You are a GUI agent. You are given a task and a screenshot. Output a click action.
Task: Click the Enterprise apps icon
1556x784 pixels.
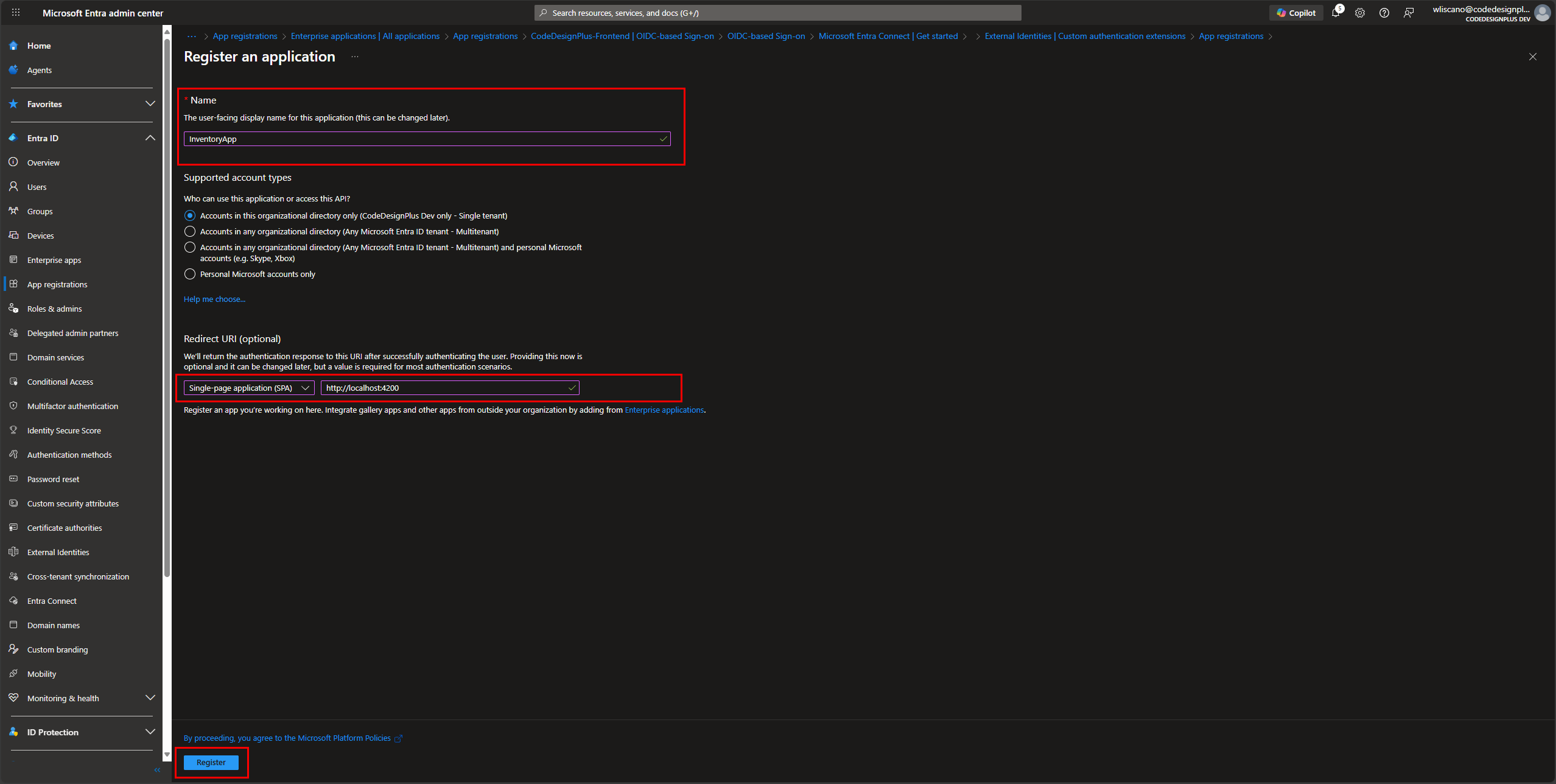click(13, 259)
